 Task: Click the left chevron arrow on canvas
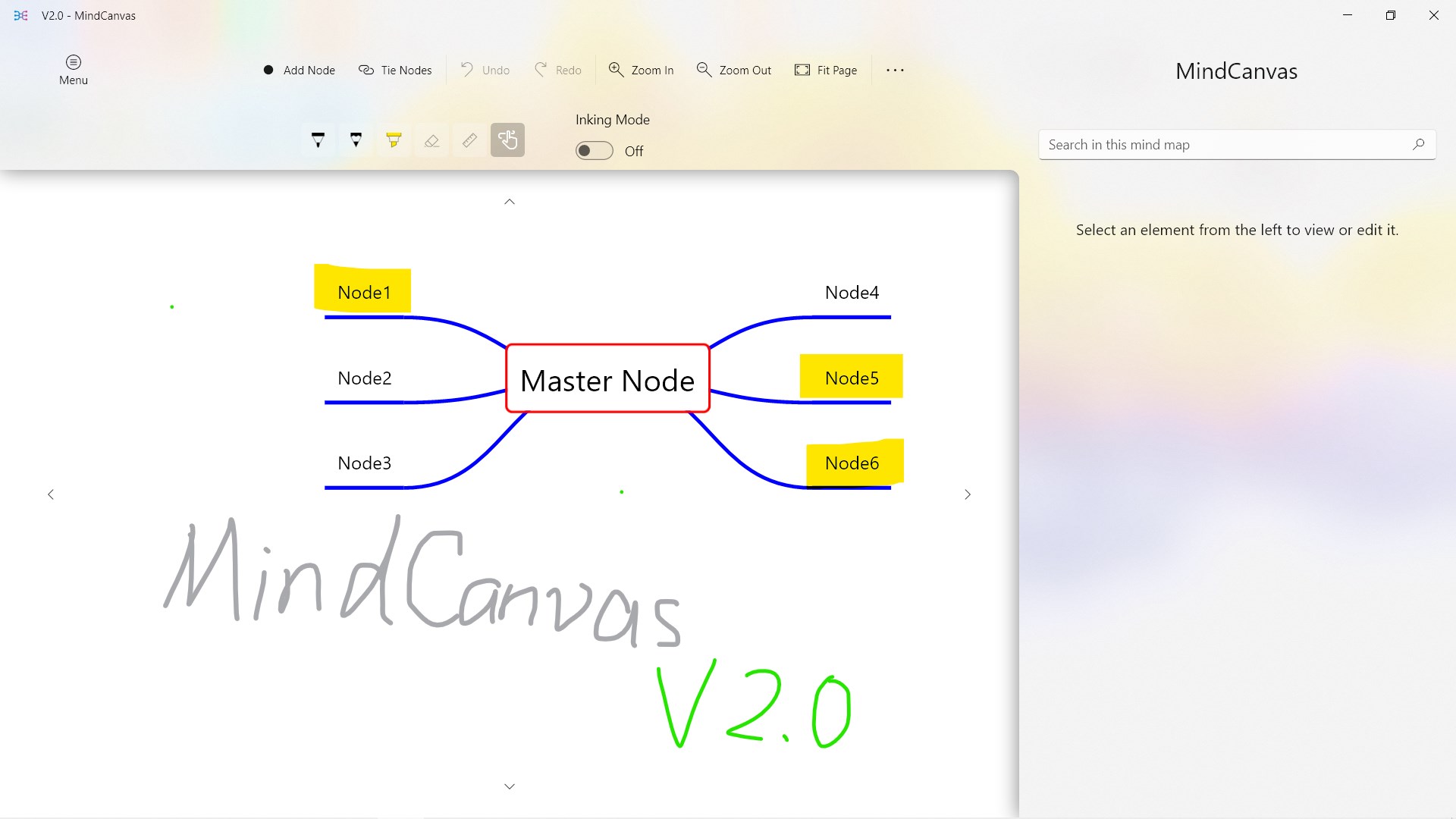pos(51,494)
